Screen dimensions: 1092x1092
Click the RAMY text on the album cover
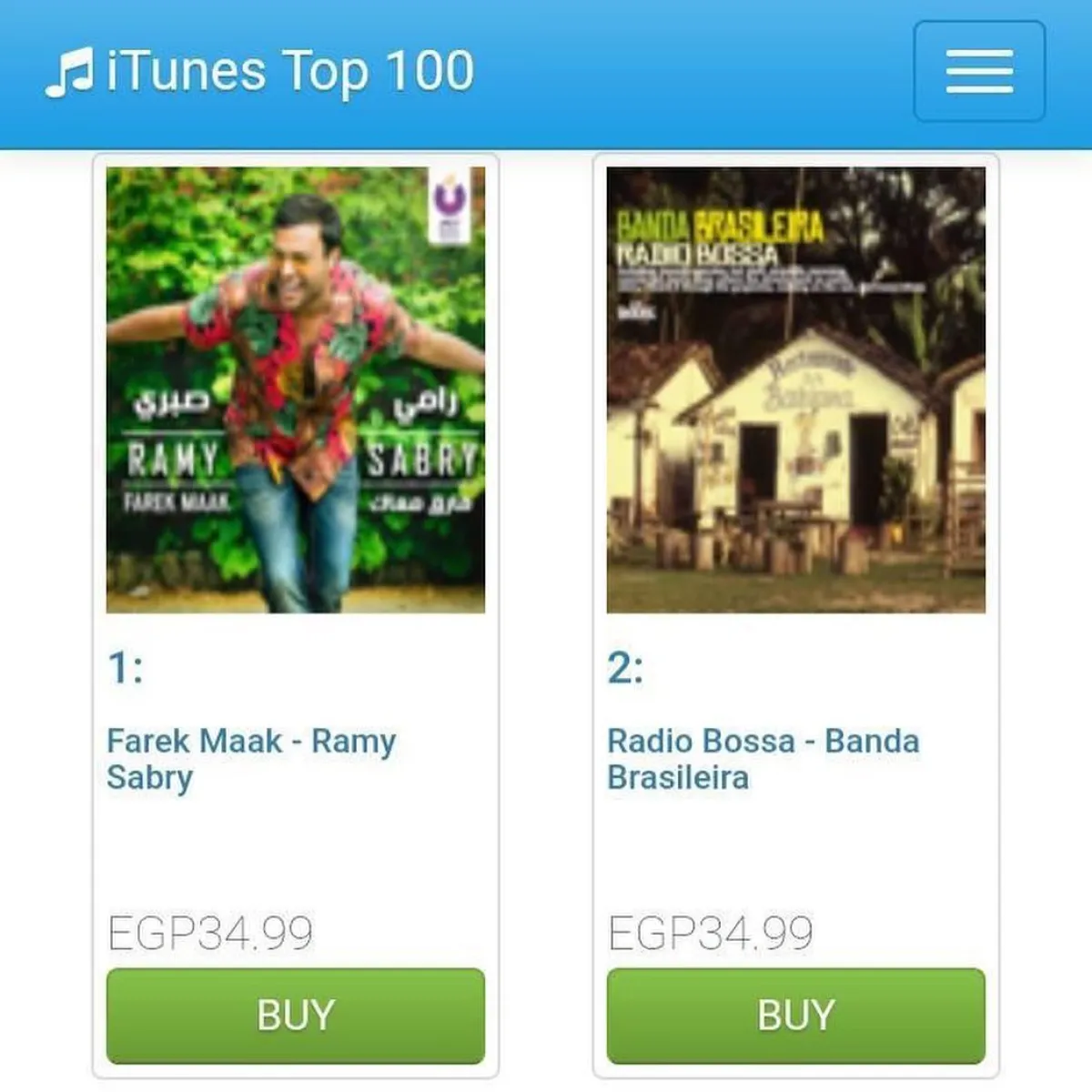173,459
